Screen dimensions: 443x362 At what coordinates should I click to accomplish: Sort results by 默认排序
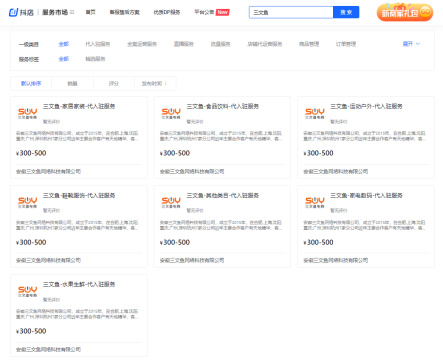point(31,84)
